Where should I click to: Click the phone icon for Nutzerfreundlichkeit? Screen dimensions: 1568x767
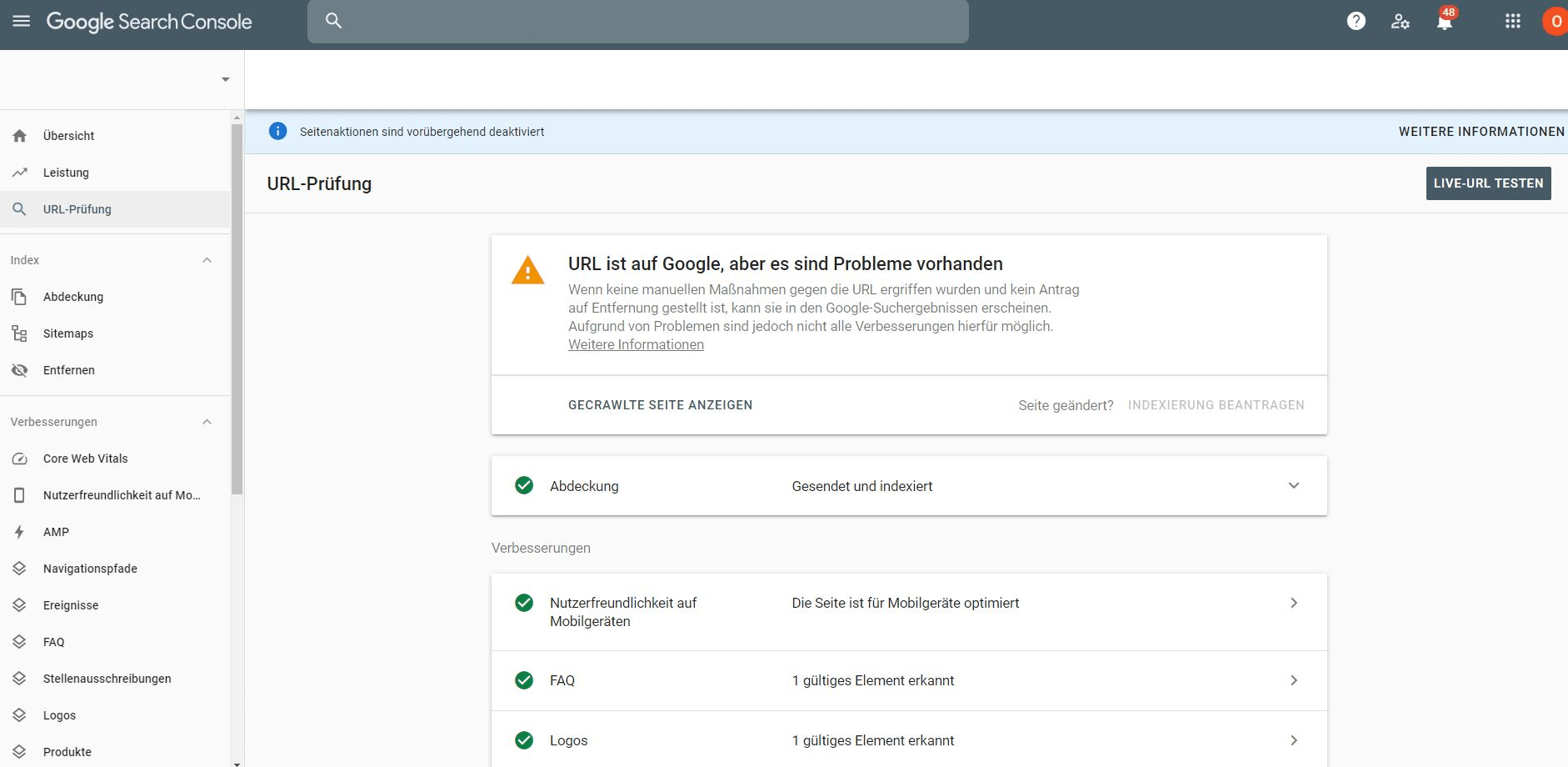[20, 495]
